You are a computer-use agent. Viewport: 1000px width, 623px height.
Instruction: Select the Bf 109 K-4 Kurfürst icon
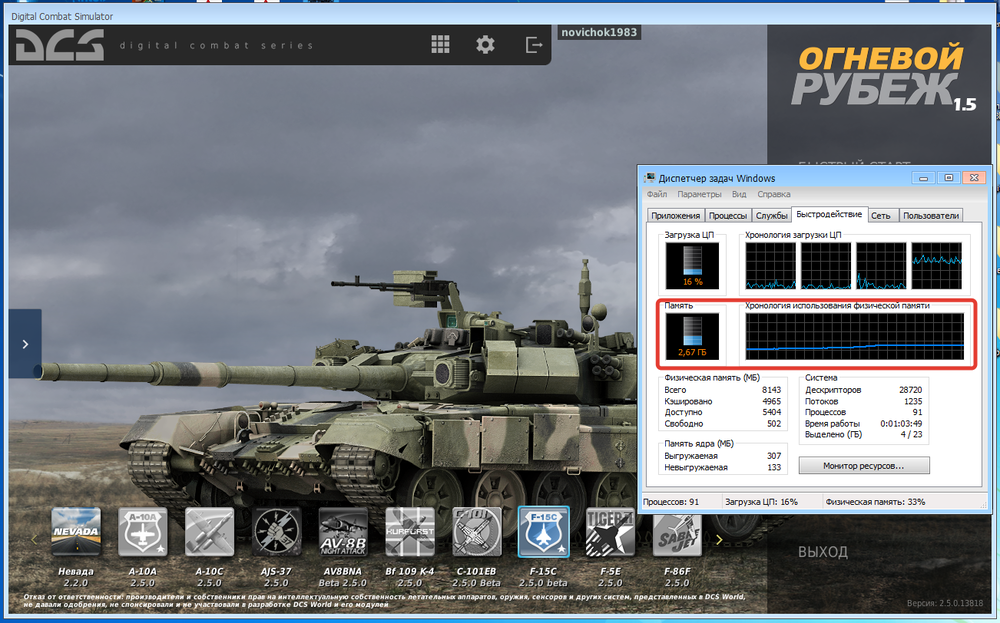point(410,532)
